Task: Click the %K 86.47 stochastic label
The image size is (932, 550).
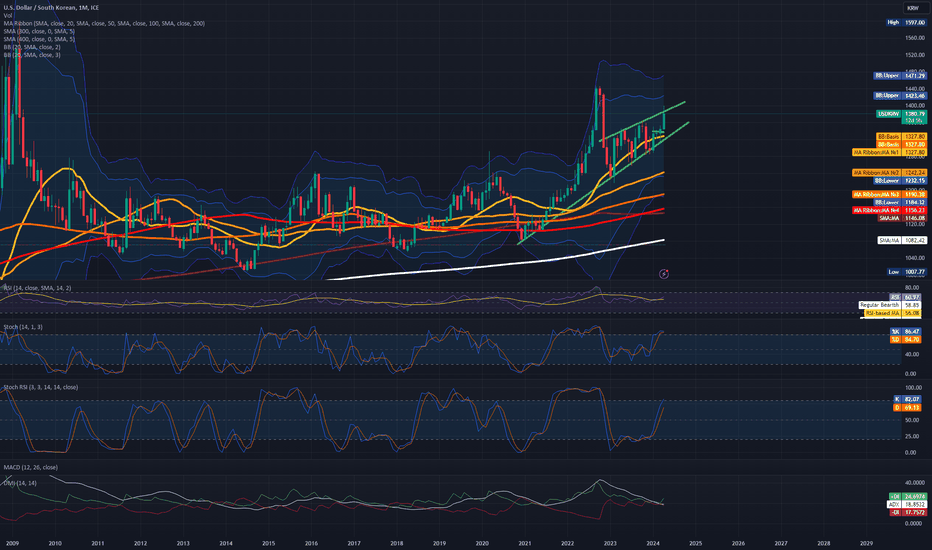Action: point(905,331)
